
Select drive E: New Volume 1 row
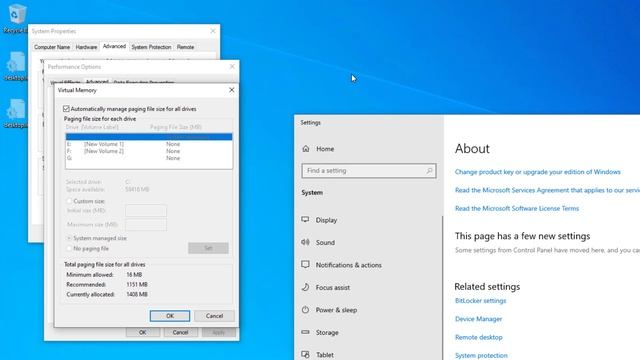point(149,144)
